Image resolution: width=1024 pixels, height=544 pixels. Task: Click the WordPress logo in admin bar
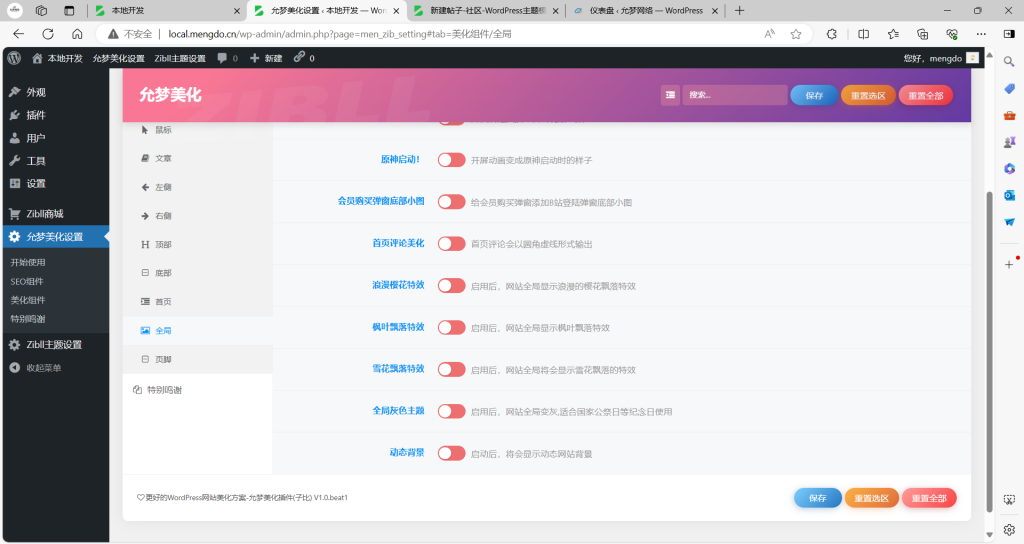coord(14,58)
